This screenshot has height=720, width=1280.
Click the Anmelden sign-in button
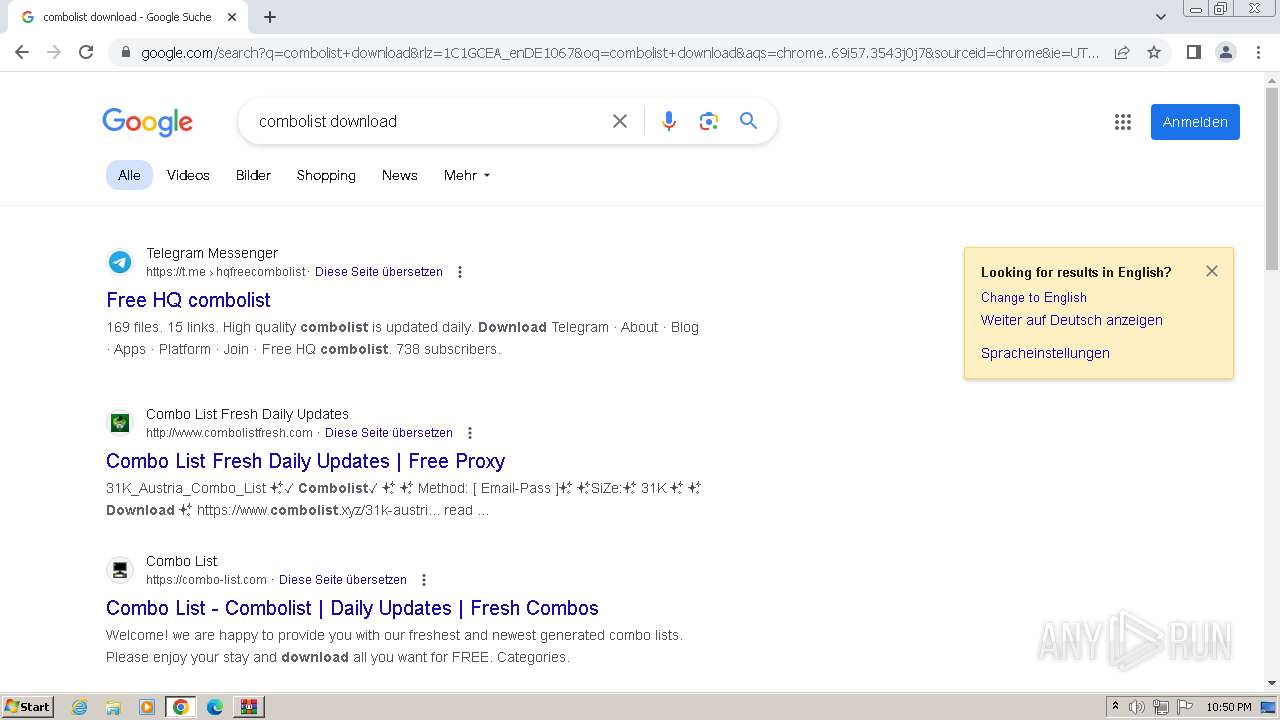click(x=1195, y=122)
